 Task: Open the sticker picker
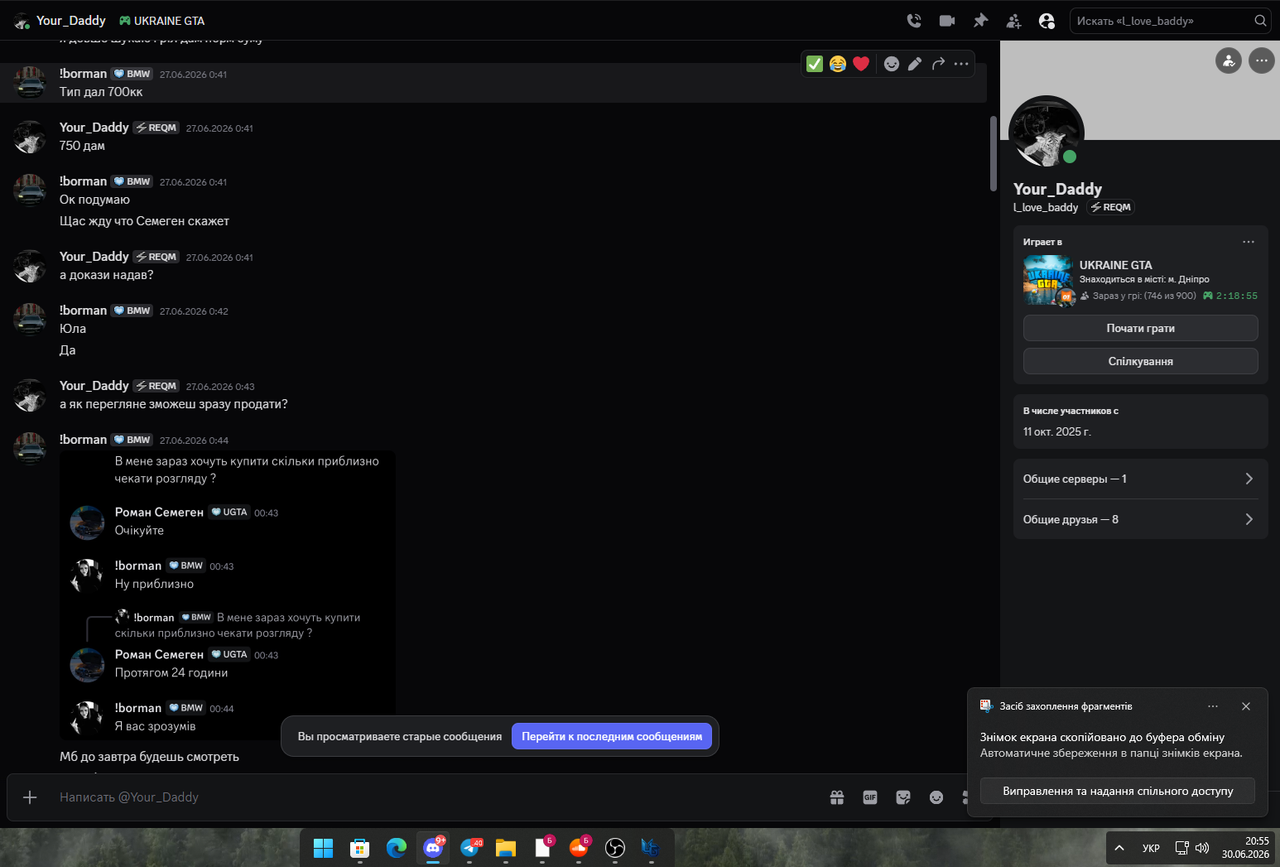[x=903, y=797]
